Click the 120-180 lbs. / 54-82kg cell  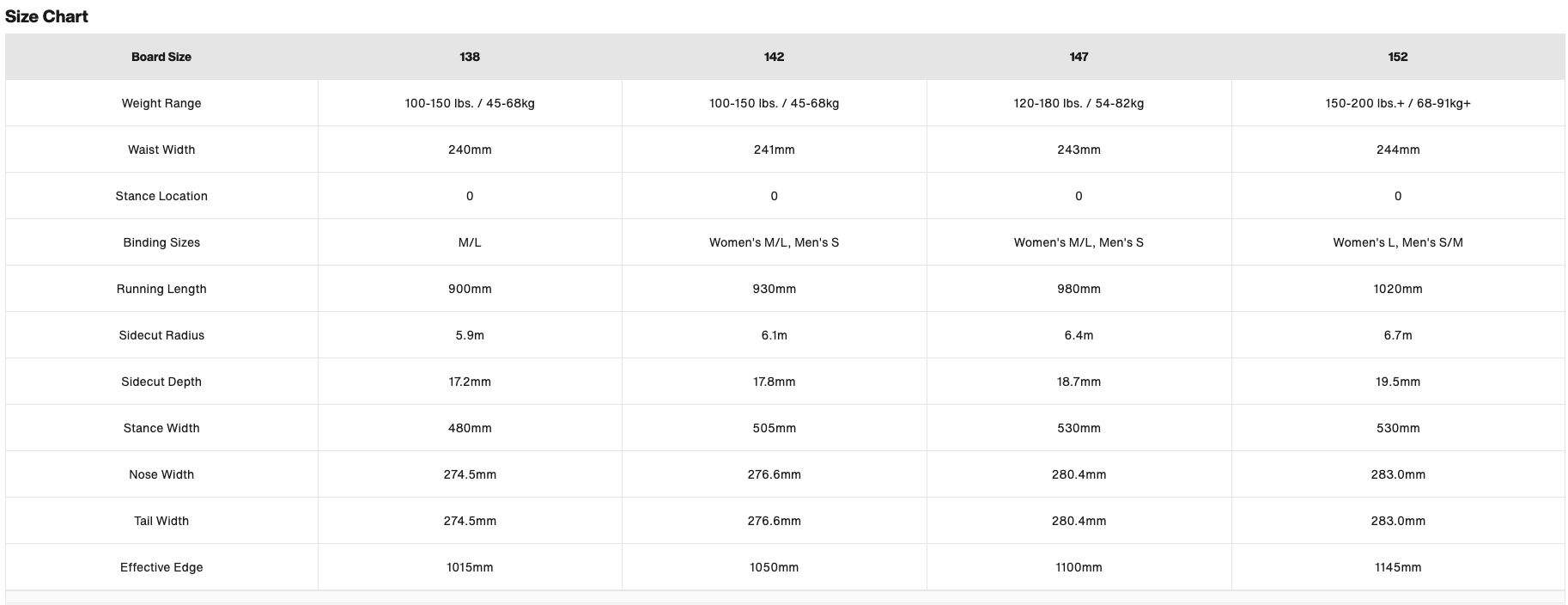(1079, 103)
